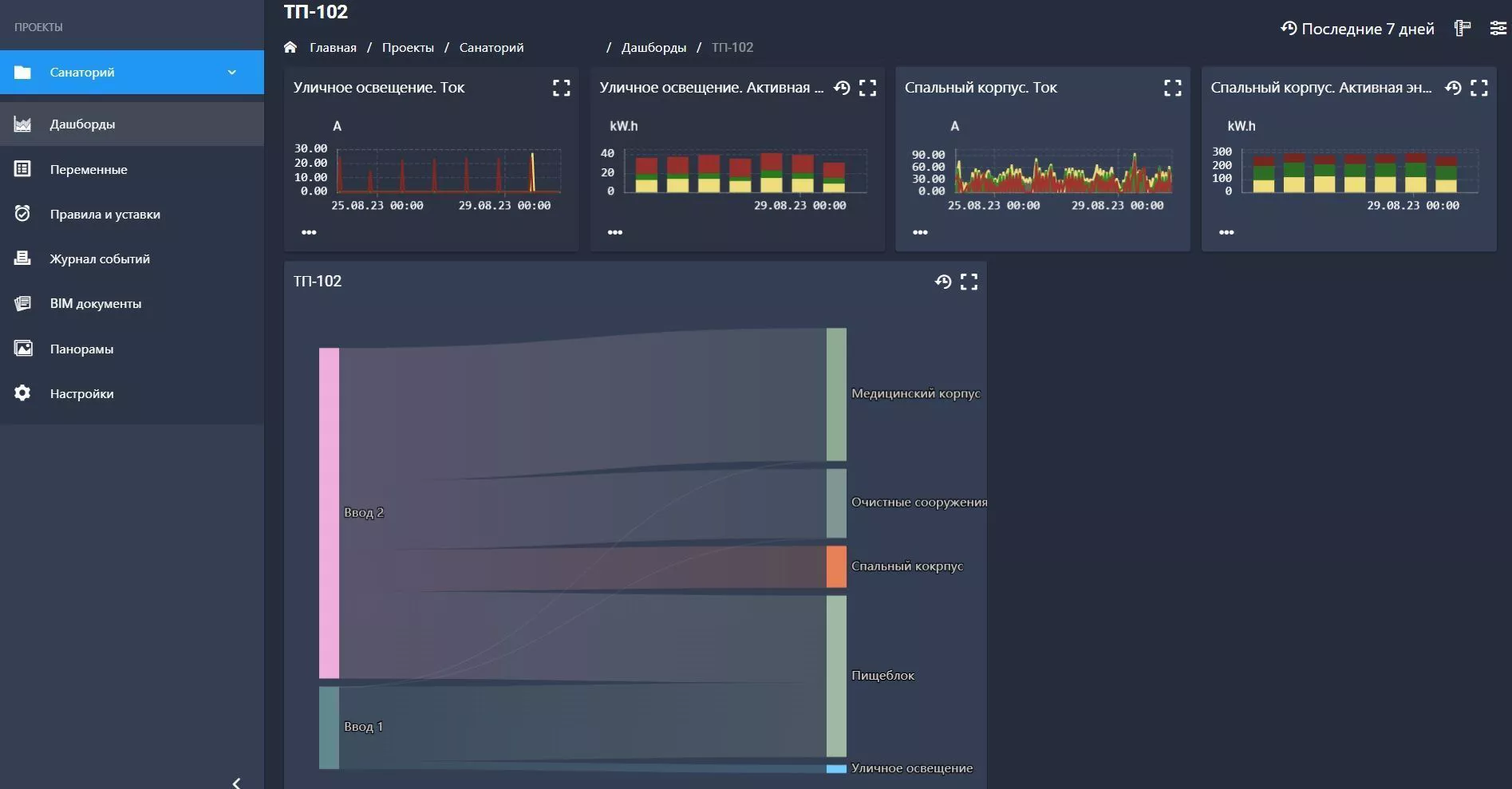The height and width of the screenshot is (789, 1512).
Task: Fullscreen the Уличное освещение. Активная widget
Action: point(868,88)
